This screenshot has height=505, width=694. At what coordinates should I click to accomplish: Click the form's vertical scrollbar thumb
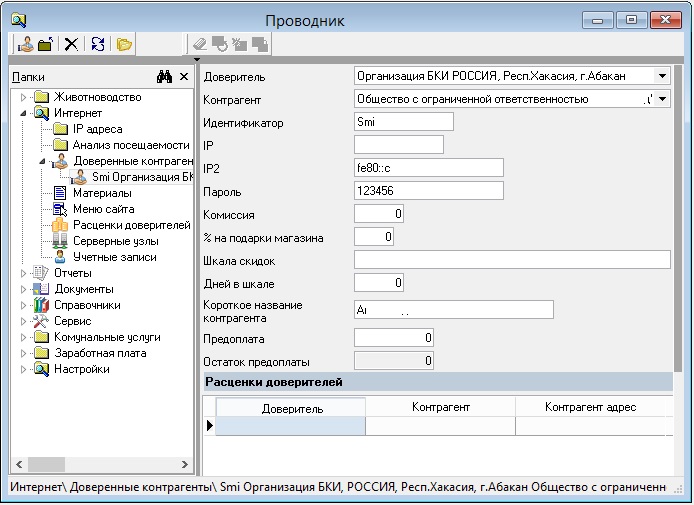pos(678,219)
